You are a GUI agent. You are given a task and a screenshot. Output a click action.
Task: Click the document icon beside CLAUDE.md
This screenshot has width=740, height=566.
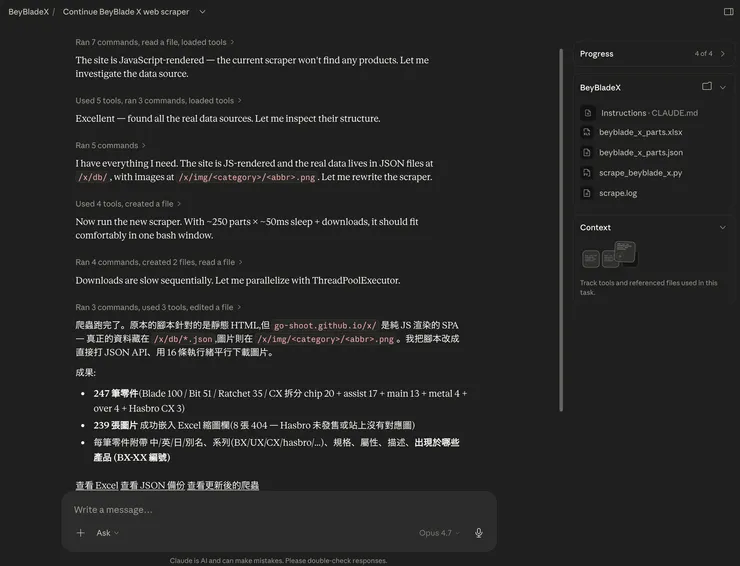[588, 113]
